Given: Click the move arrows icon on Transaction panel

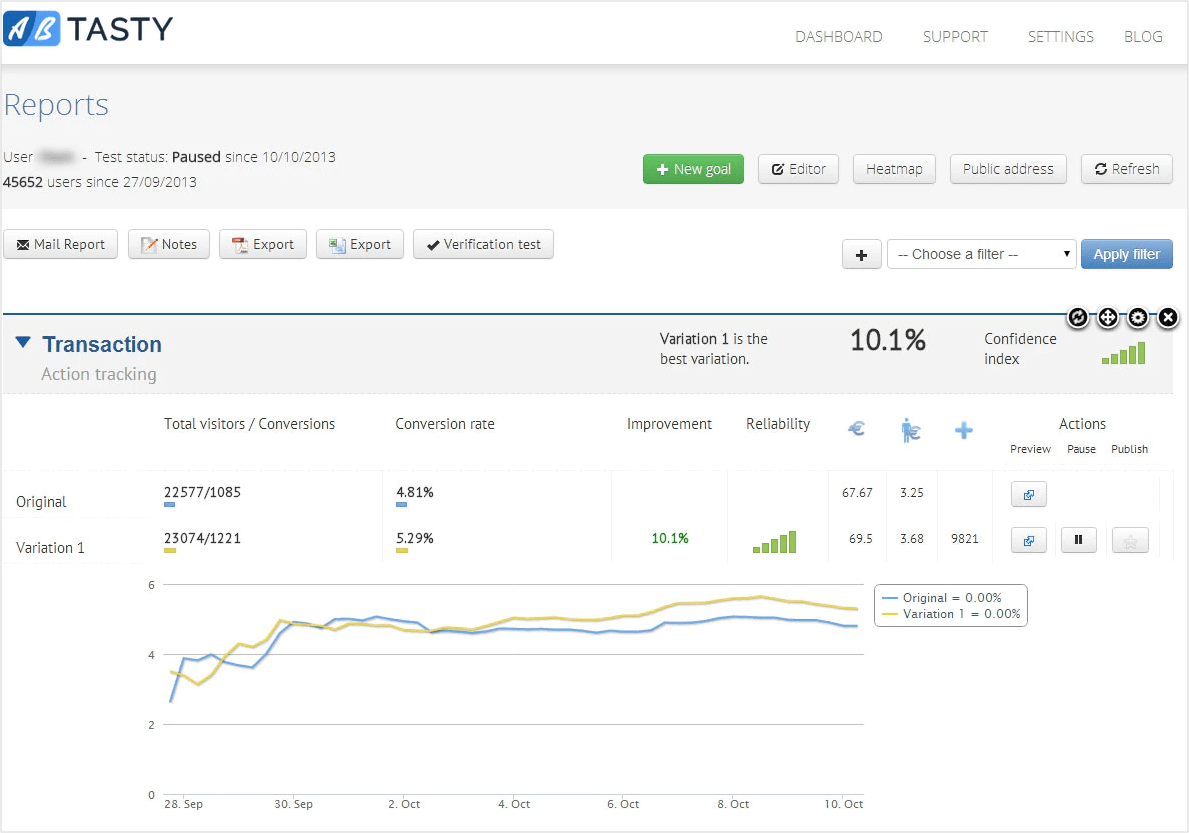Looking at the screenshot, I should [1107, 318].
